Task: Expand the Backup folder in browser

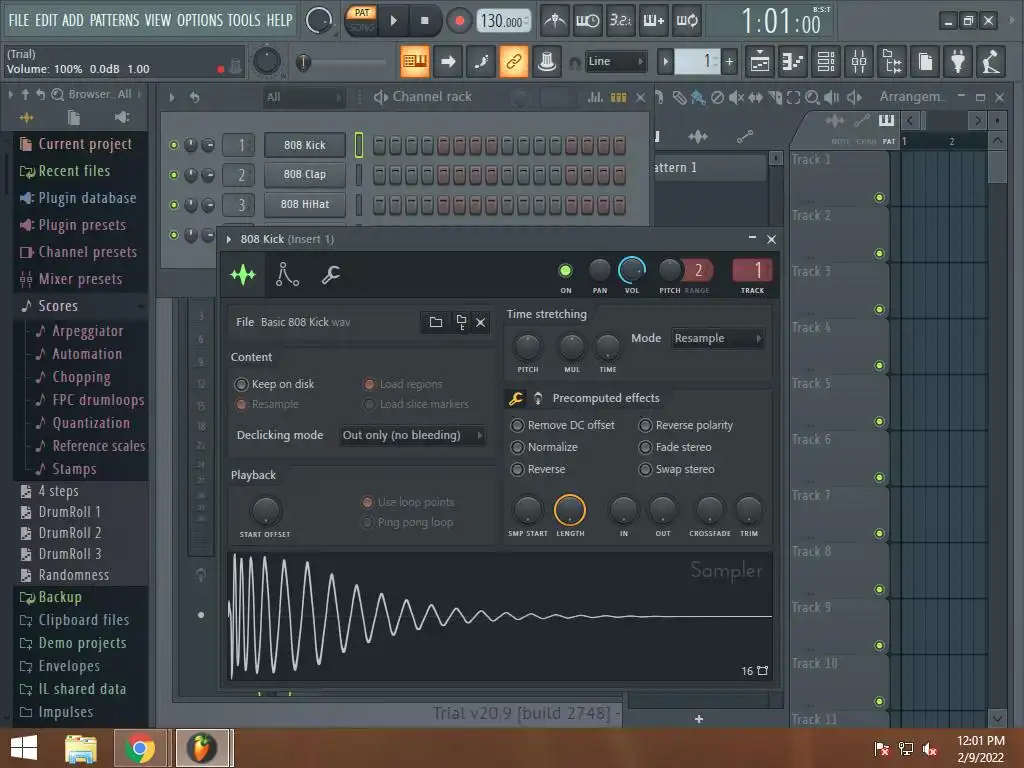Action: tap(60, 597)
